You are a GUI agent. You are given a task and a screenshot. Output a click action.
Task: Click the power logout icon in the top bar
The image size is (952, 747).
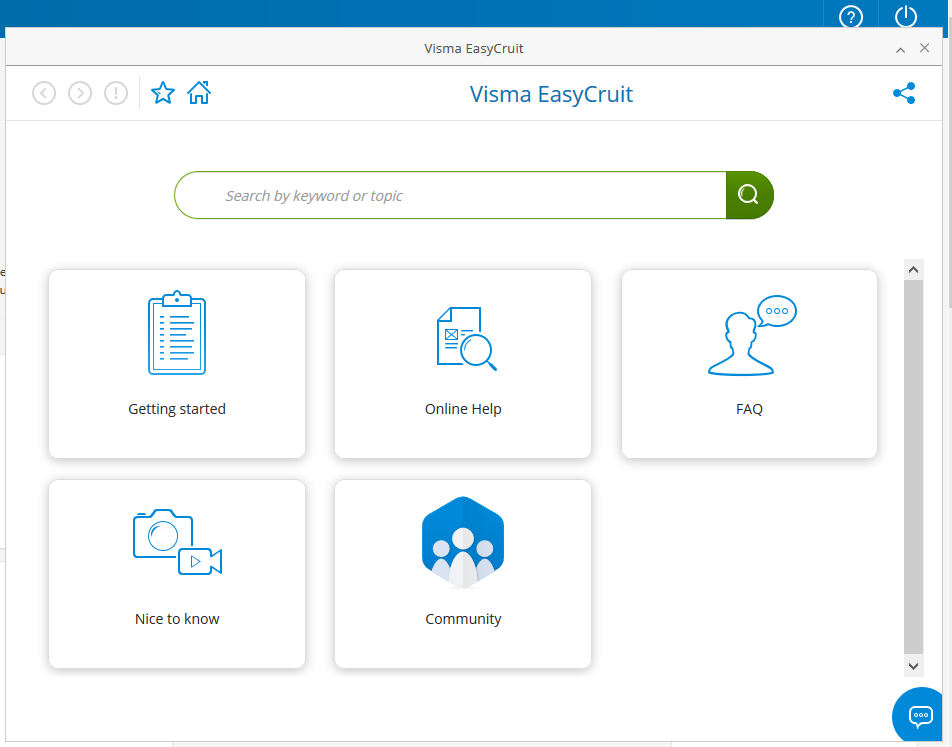tap(906, 16)
